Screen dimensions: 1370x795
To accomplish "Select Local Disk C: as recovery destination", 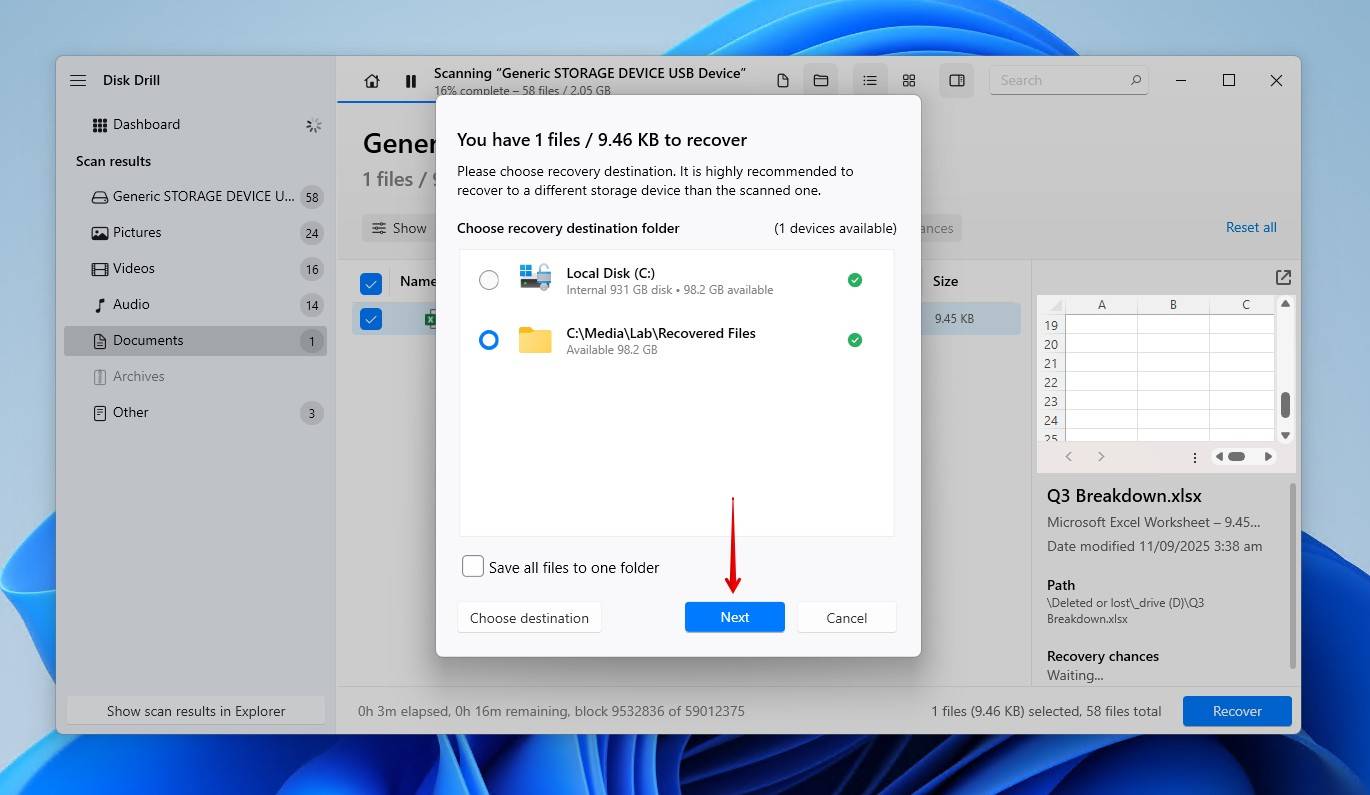I will pyautogui.click(x=489, y=280).
